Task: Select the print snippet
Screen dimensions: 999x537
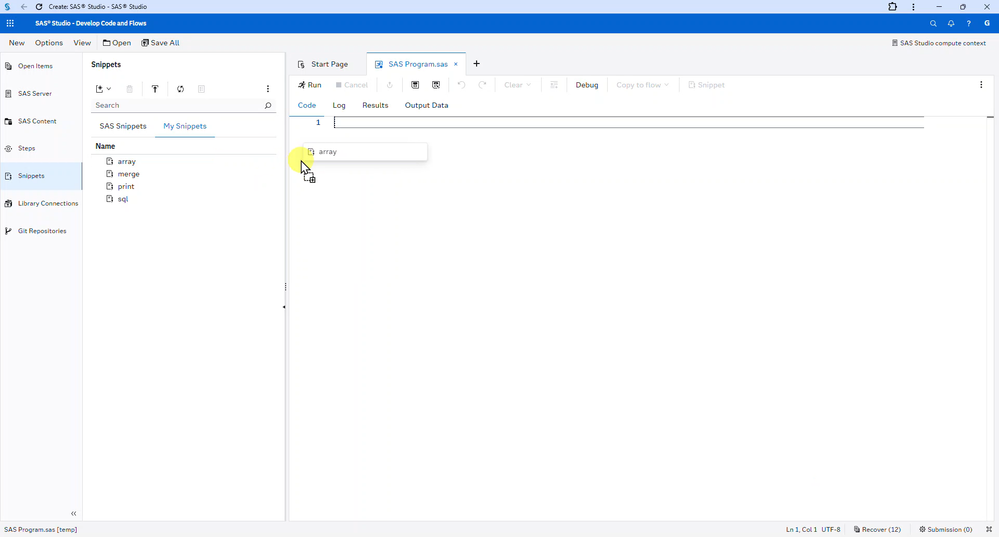Action: pos(126,187)
